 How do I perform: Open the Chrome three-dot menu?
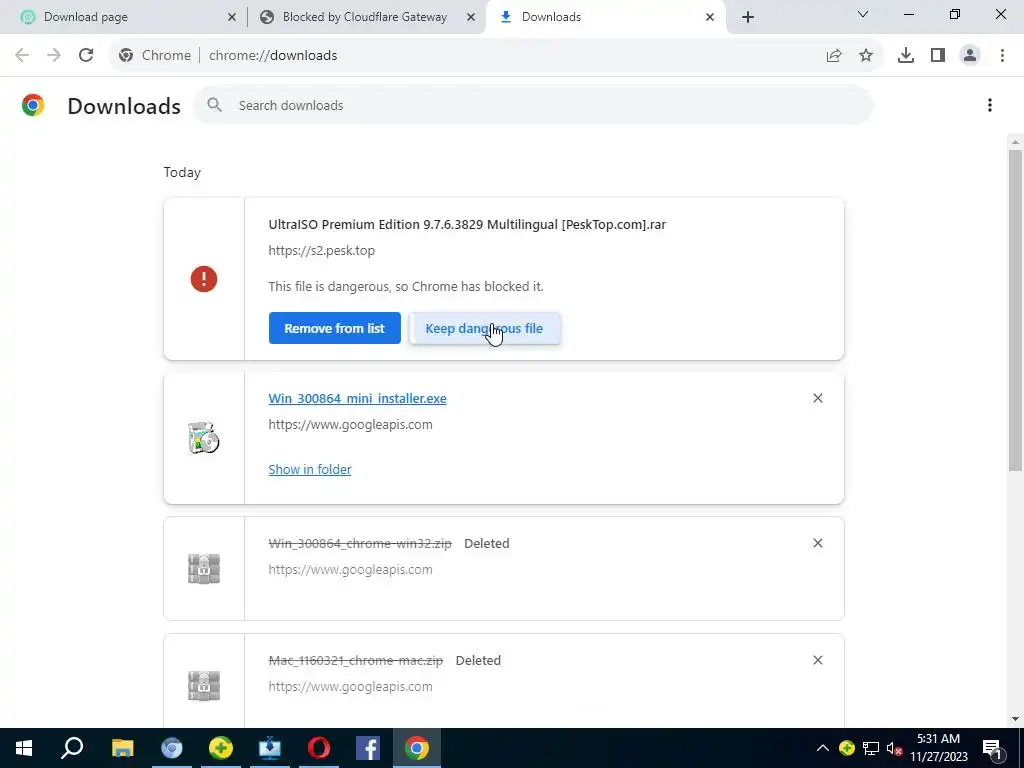[x=1002, y=56]
